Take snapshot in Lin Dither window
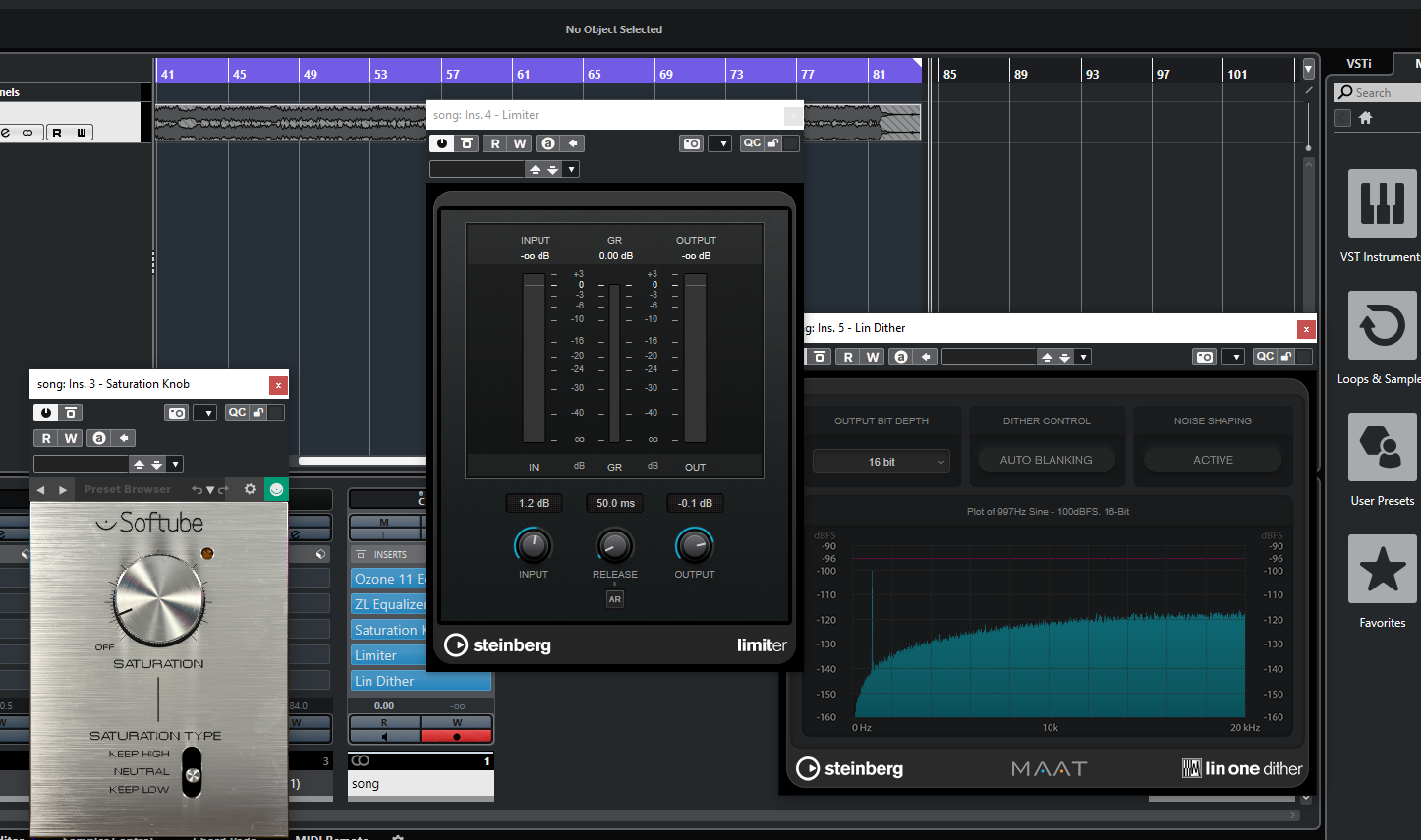 [x=1205, y=357]
